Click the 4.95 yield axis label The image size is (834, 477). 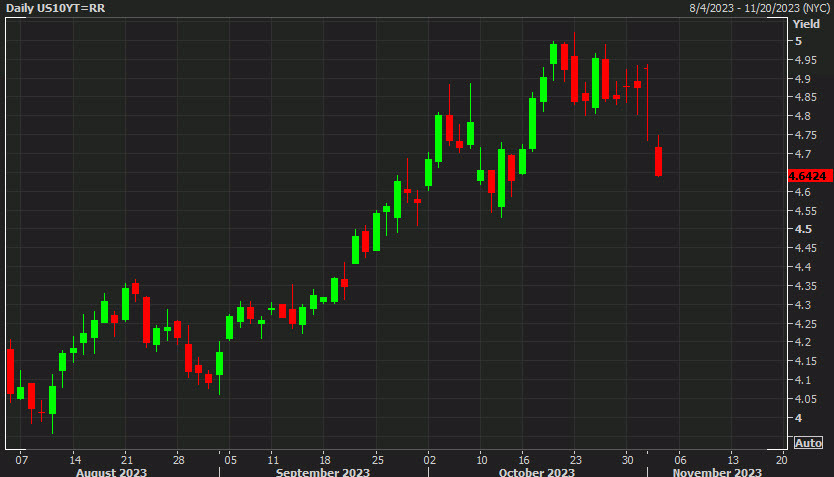805,60
